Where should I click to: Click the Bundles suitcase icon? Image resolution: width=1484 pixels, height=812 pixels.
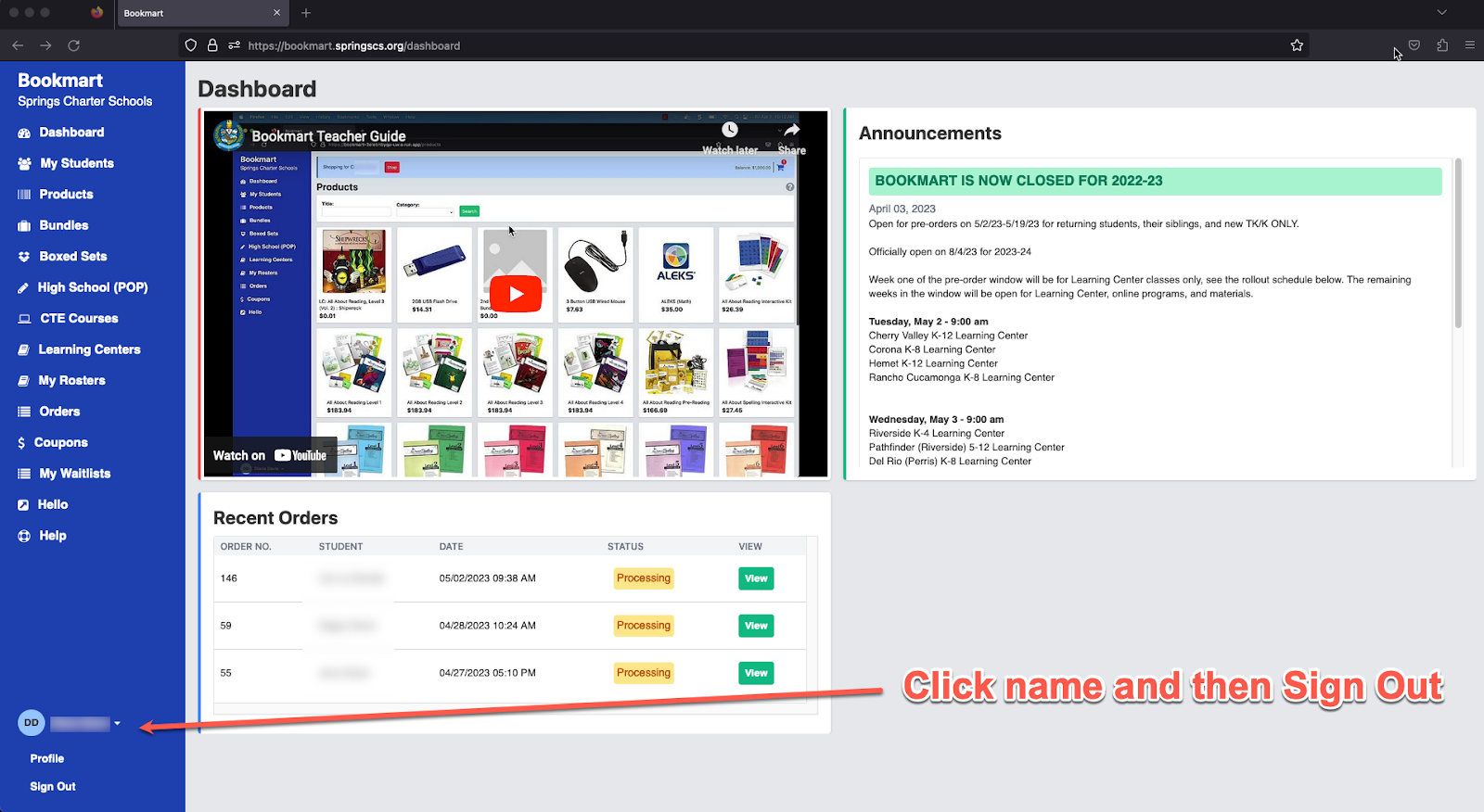[x=24, y=225]
